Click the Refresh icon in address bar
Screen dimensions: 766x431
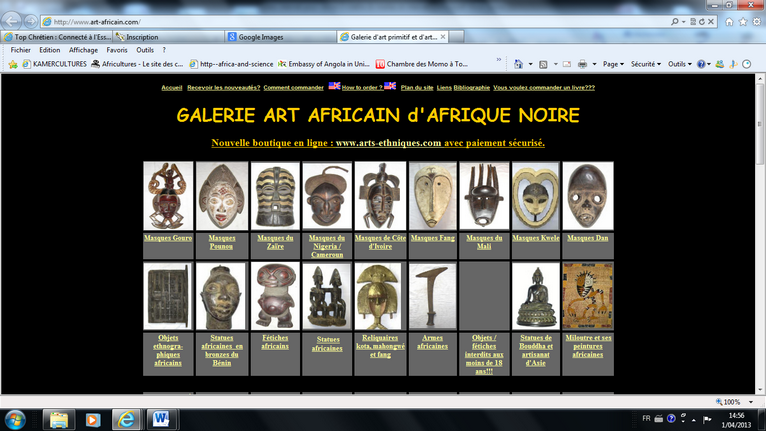coord(702,22)
